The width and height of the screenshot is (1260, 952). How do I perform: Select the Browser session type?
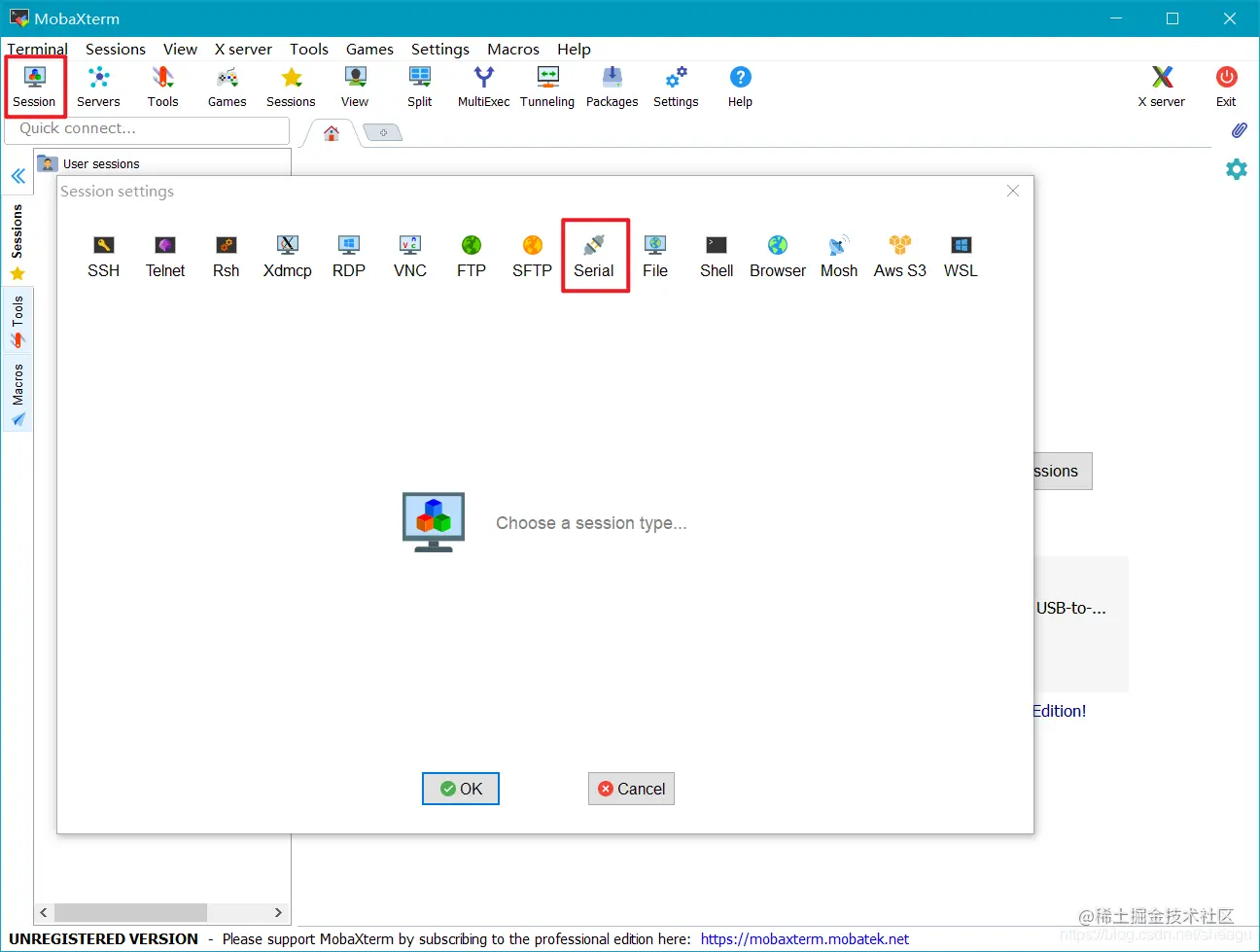pos(778,257)
